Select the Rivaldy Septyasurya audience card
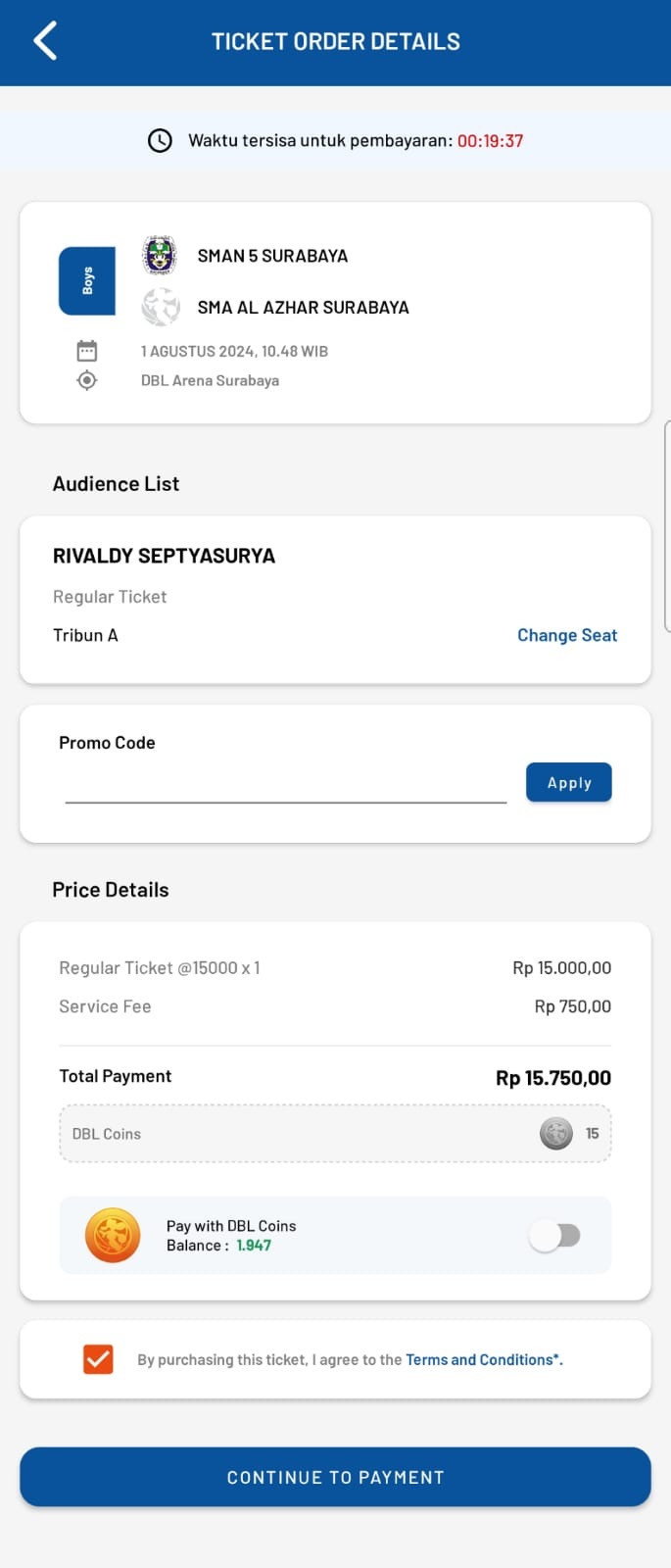671x1568 pixels. pos(335,600)
